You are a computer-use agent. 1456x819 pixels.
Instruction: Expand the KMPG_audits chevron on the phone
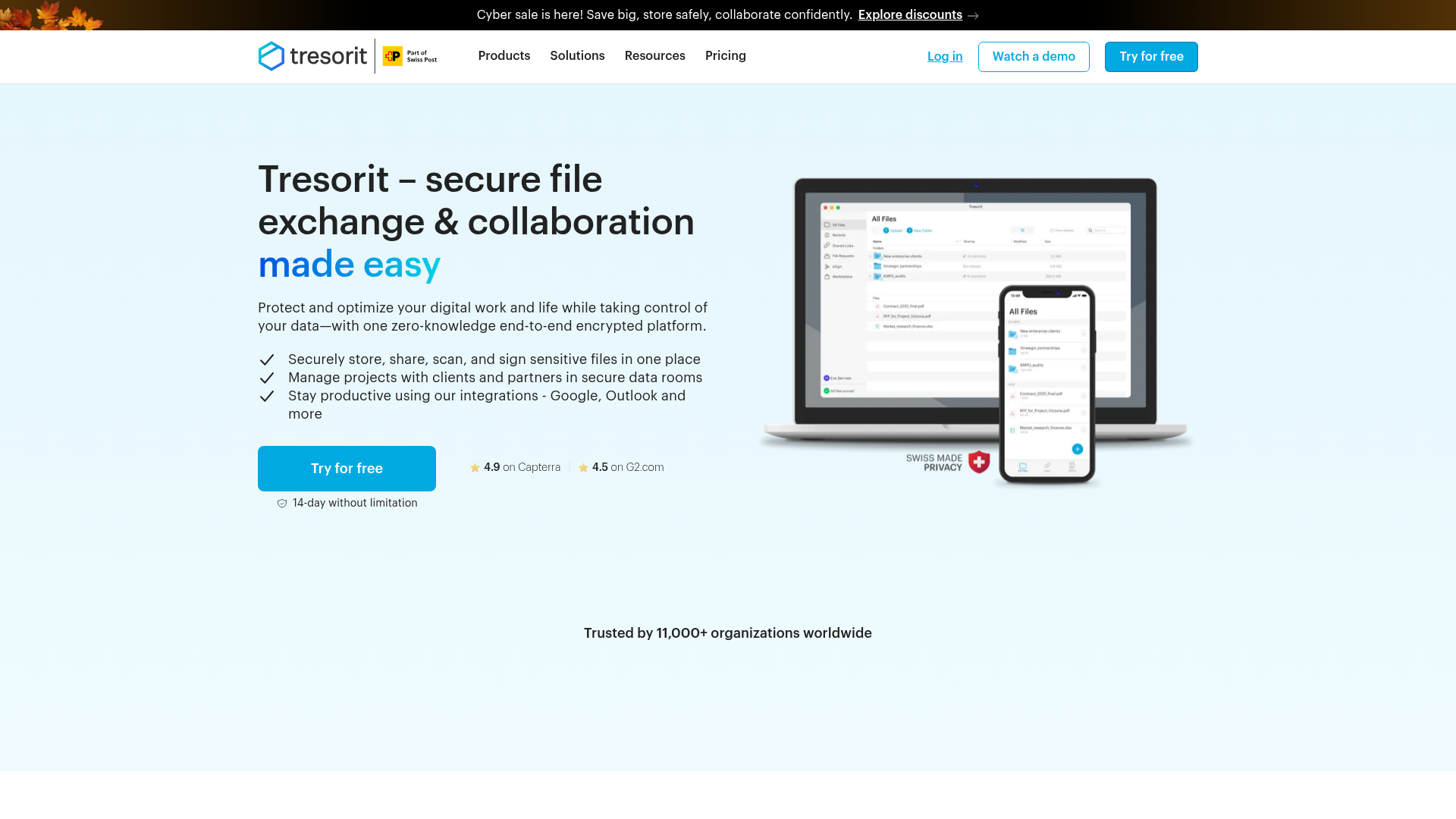[x=1084, y=367]
